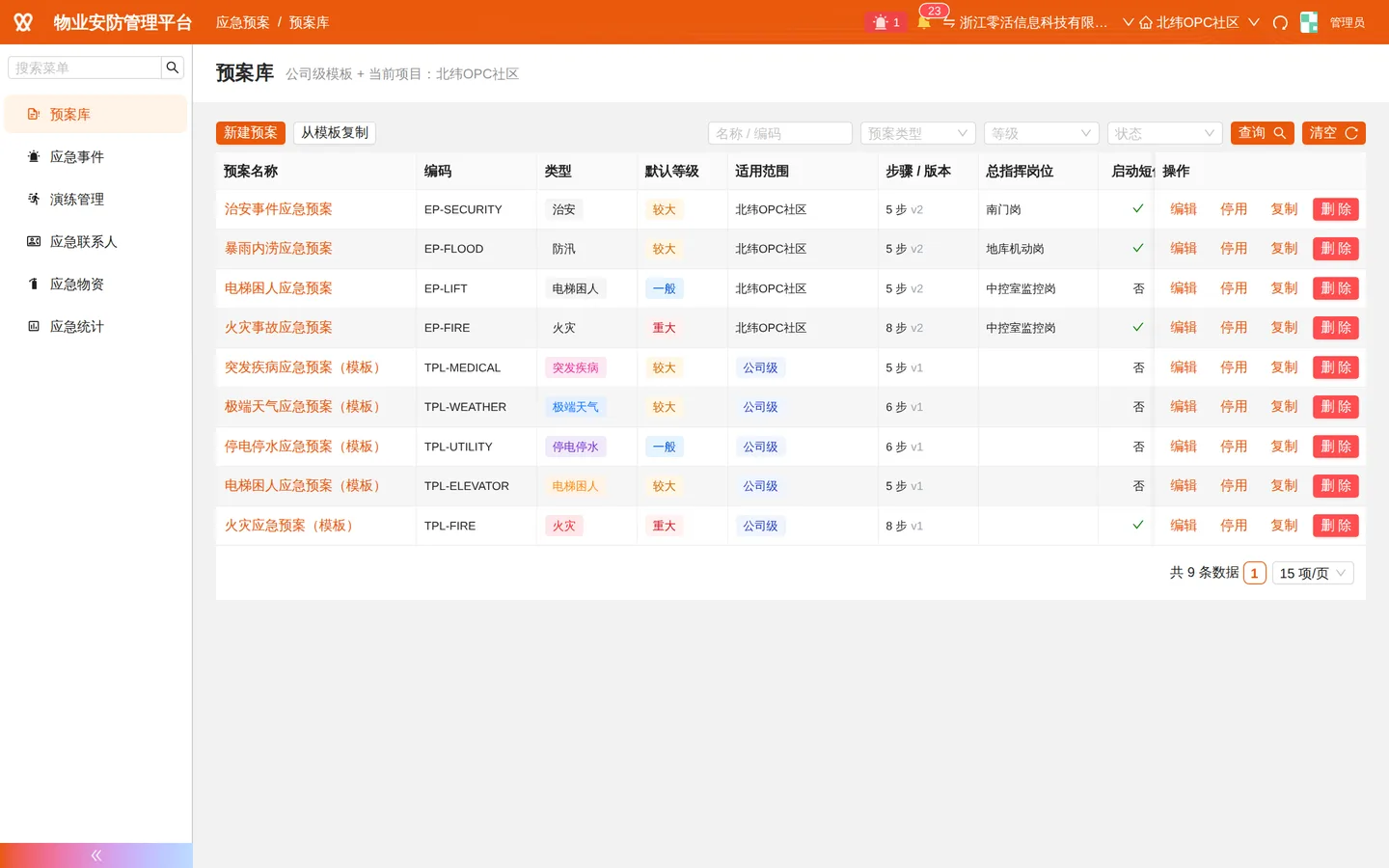Click the switch arrows icon beside company name
Image resolution: width=1389 pixels, height=868 pixels.
click(949, 22)
